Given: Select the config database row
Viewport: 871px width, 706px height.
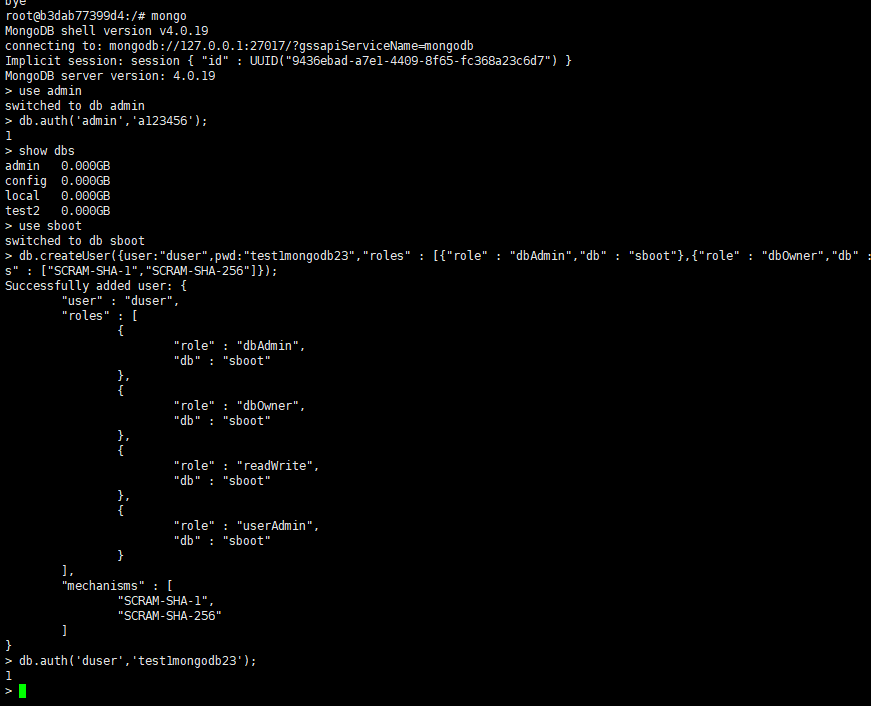Looking at the screenshot, I should point(57,181).
